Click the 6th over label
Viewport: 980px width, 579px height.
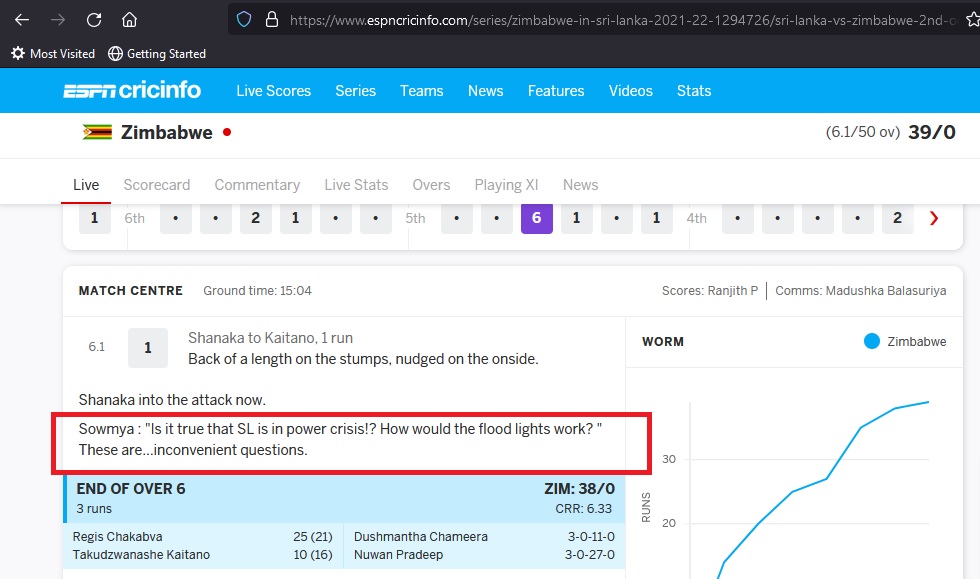(x=134, y=218)
